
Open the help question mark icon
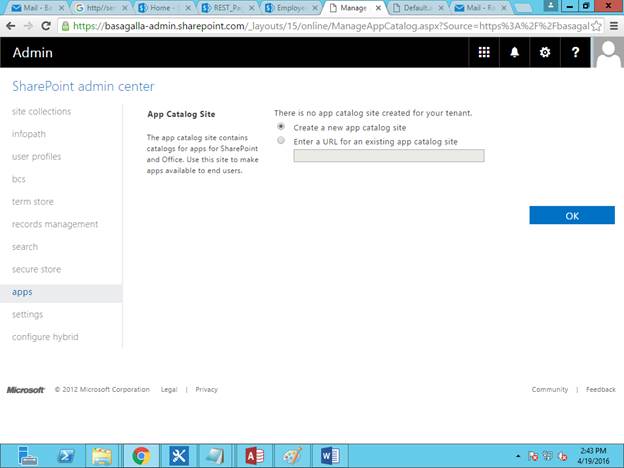tap(575, 52)
